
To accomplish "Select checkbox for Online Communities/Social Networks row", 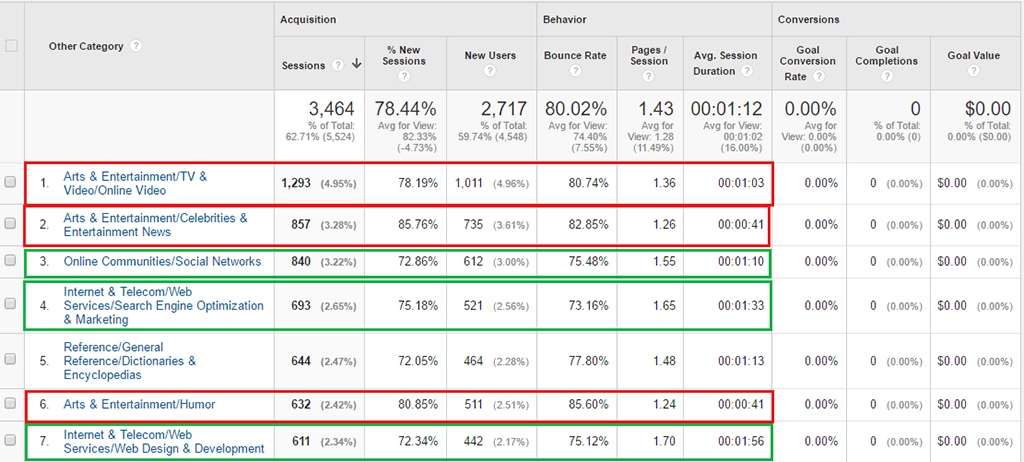I will [x=11, y=261].
